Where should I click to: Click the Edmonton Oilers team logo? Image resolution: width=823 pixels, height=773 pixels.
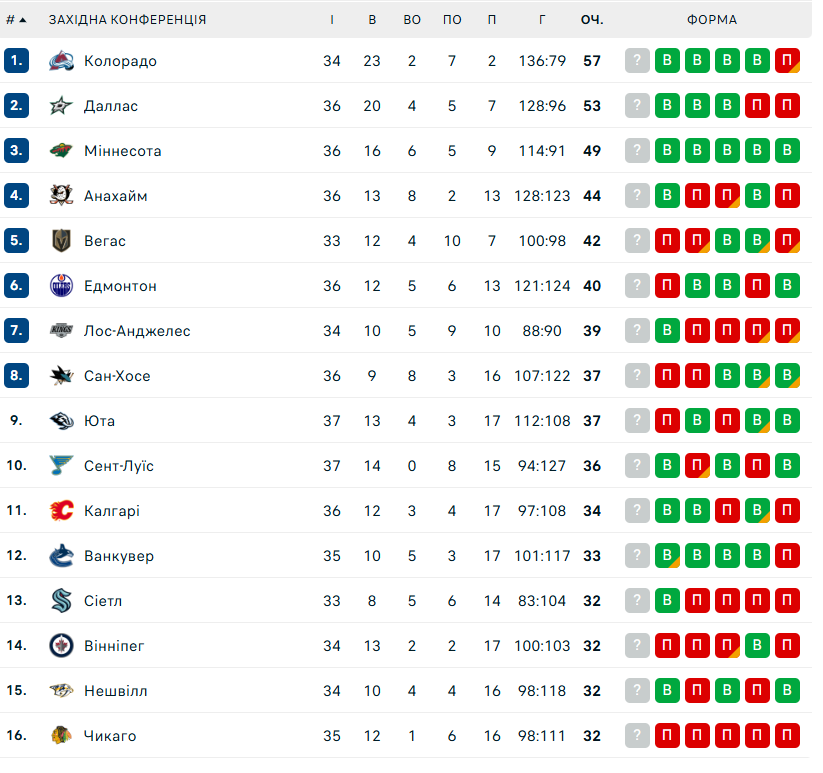(x=61, y=286)
